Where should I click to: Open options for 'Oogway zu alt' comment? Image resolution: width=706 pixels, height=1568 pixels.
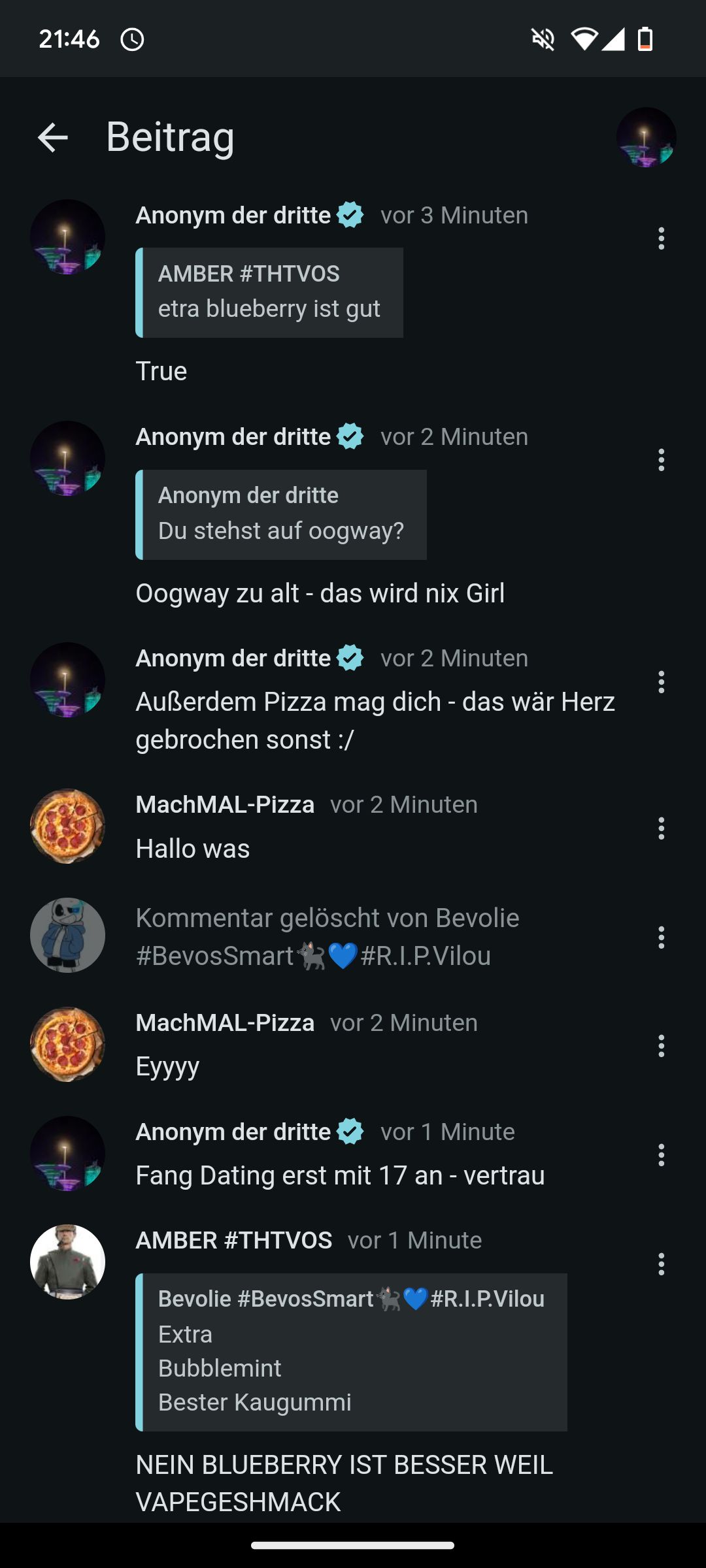pos(661,460)
